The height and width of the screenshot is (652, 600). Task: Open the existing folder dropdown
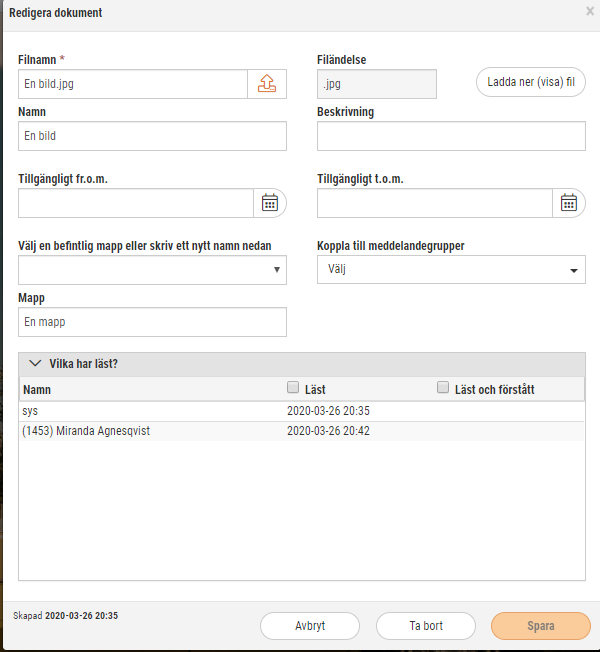click(152, 270)
